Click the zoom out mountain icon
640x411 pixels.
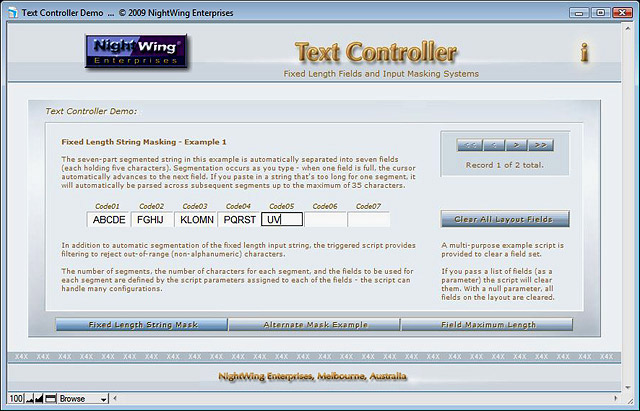pos(30,399)
